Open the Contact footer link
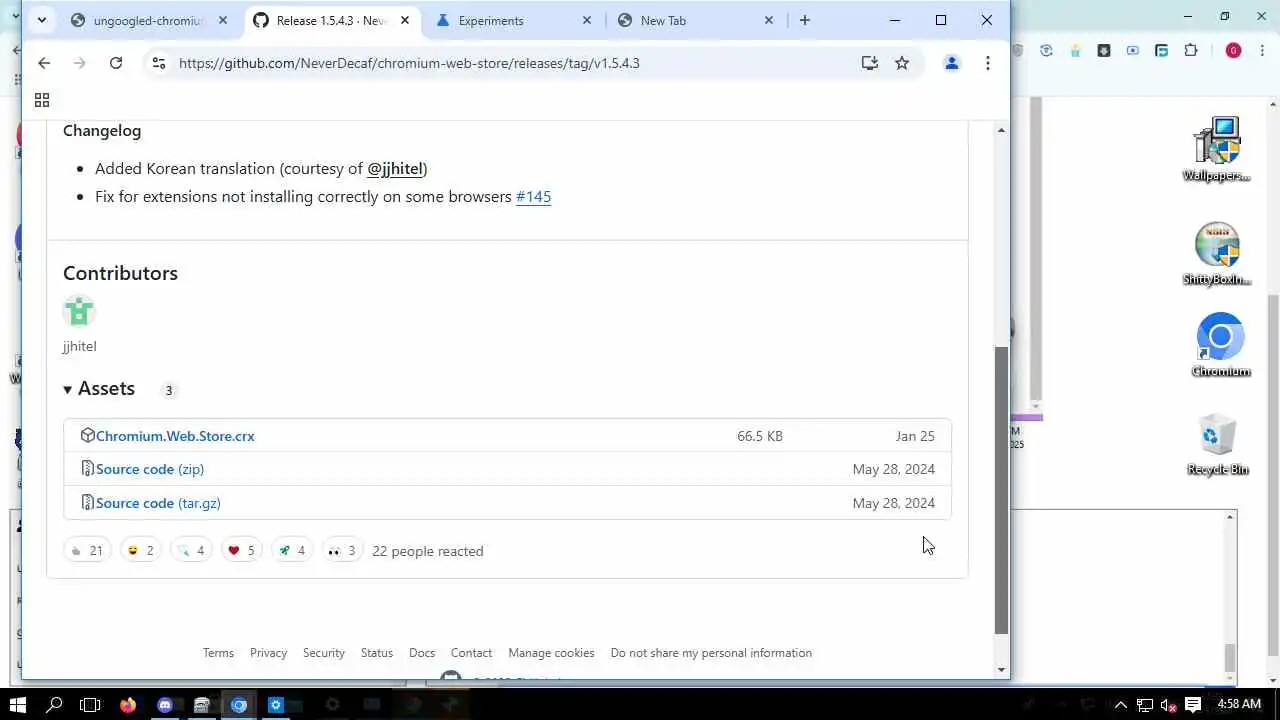Viewport: 1280px width, 720px height. coord(471,653)
